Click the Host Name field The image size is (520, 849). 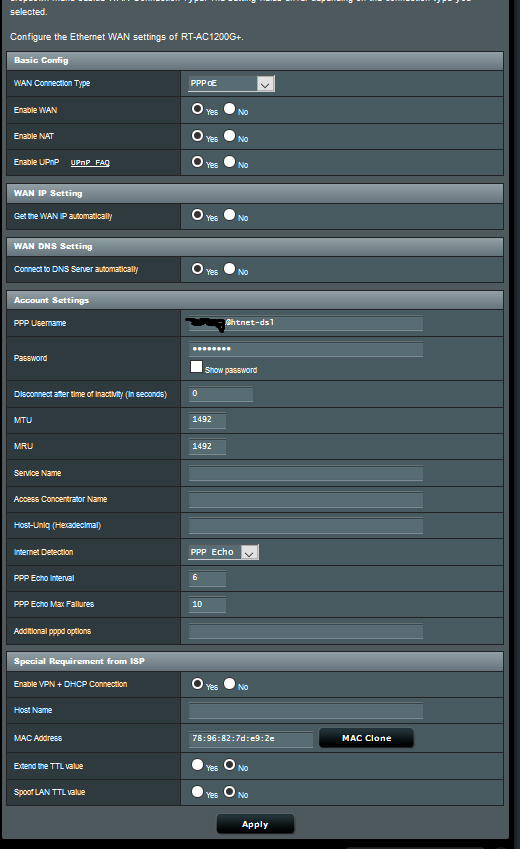(x=306, y=710)
